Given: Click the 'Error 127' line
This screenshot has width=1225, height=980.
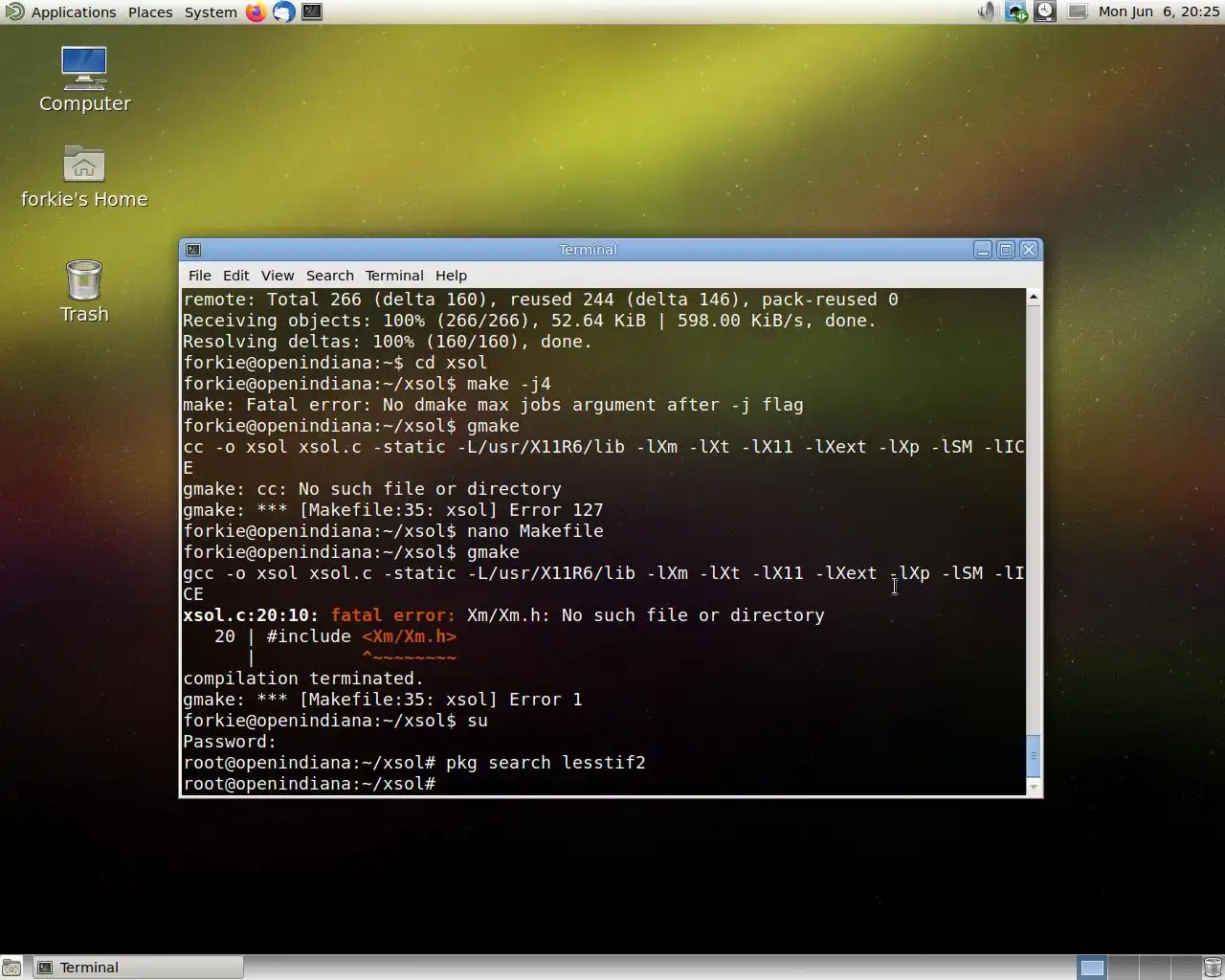Looking at the screenshot, I should tap(393, 510).
